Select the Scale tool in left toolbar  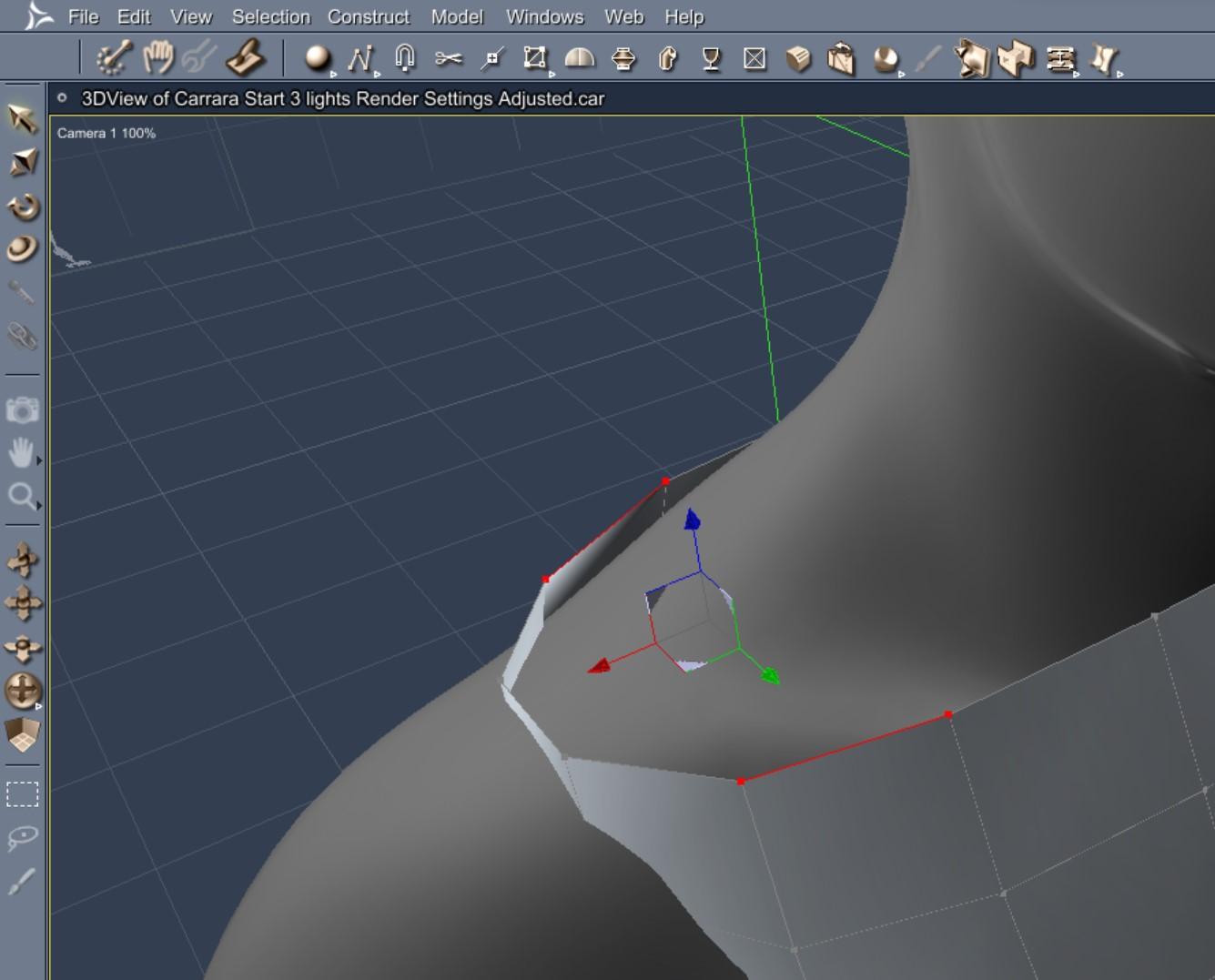pyautogui.click(x=23, y=162)
